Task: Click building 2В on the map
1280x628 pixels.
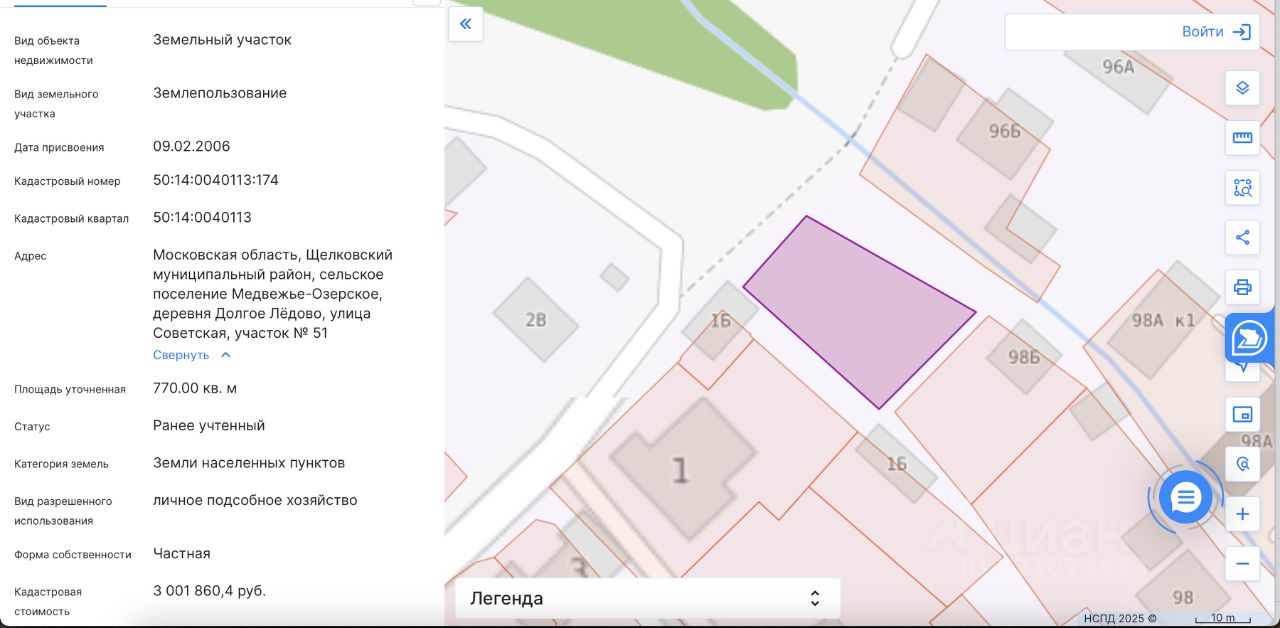Action: (536, 320)
